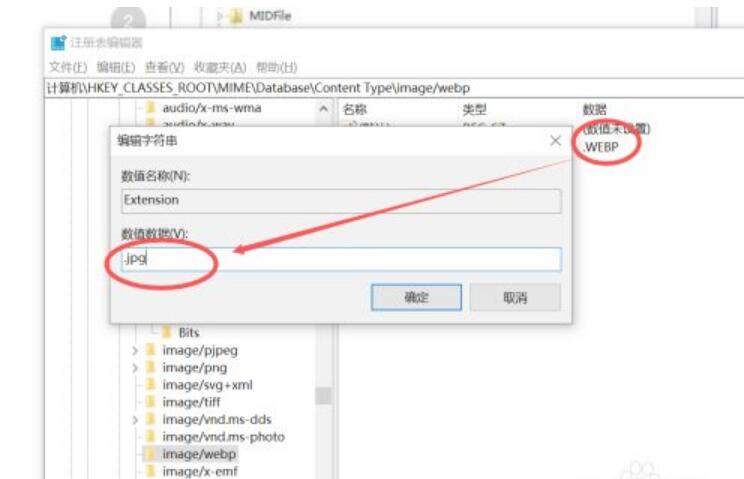This screenshot has width=744, height=479.
Task: Open the 查看(V) menu
Action: point(164,67)
